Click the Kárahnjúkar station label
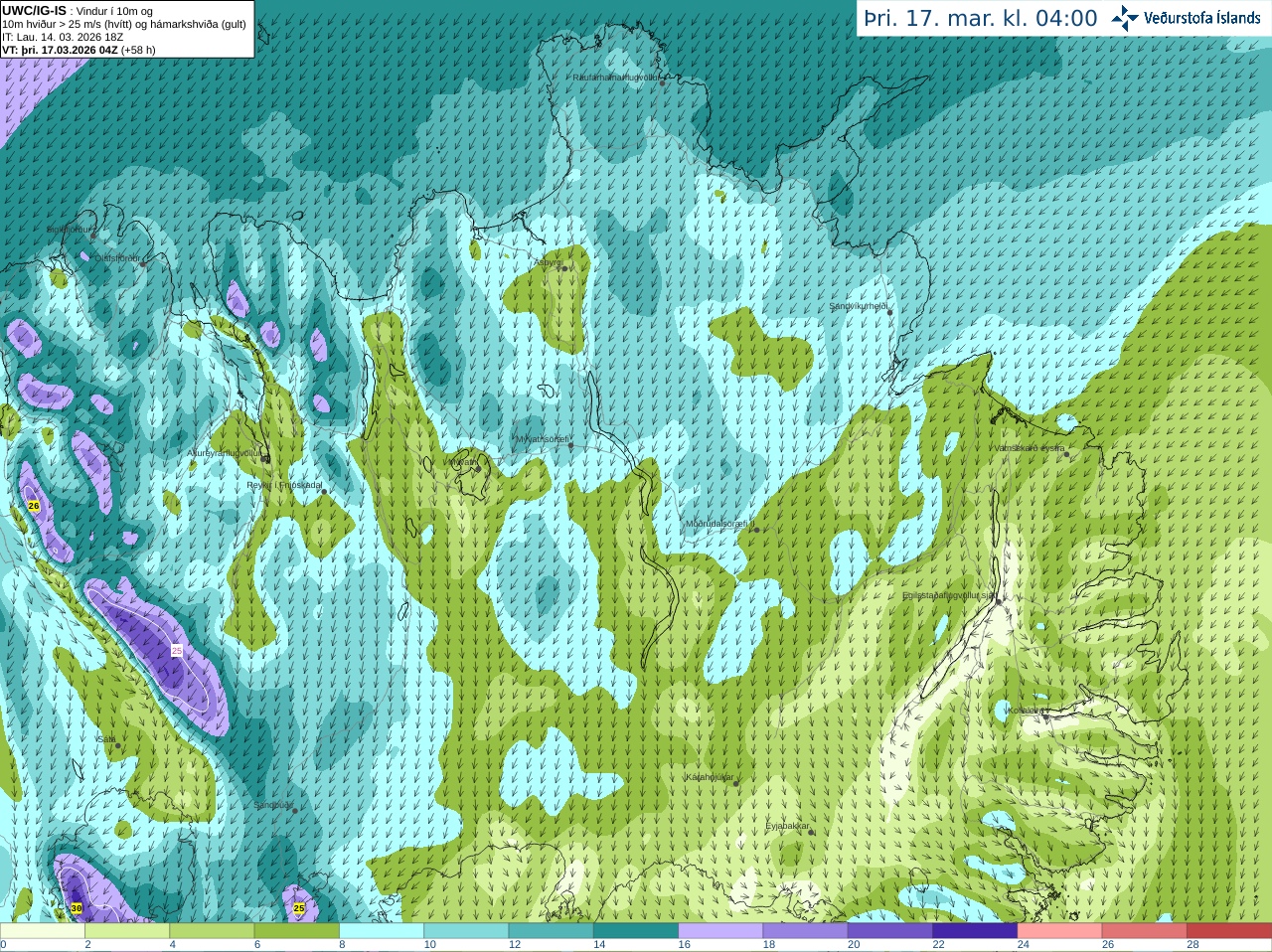The image size is (1272, 952). click(710, 777)
